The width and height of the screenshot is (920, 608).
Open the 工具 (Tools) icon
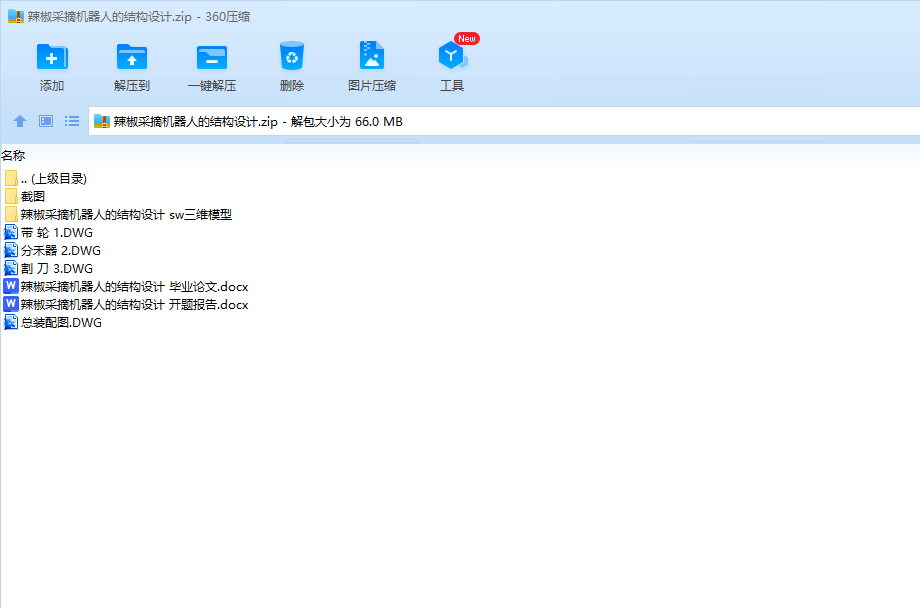[452, 56]
